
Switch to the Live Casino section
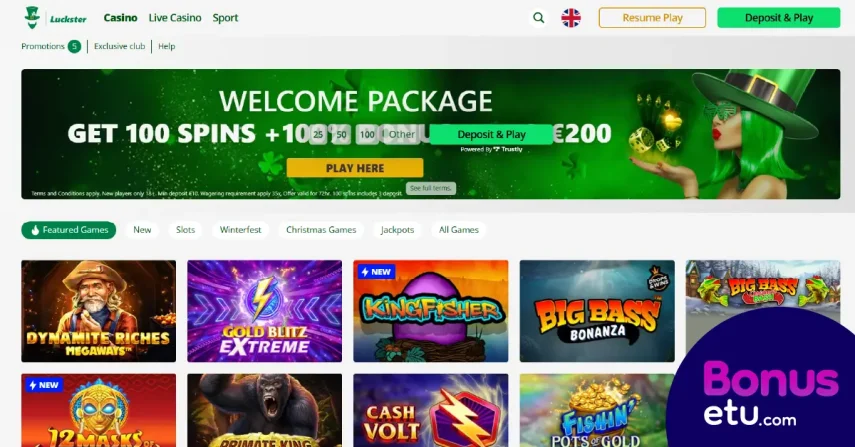(175, 18)
